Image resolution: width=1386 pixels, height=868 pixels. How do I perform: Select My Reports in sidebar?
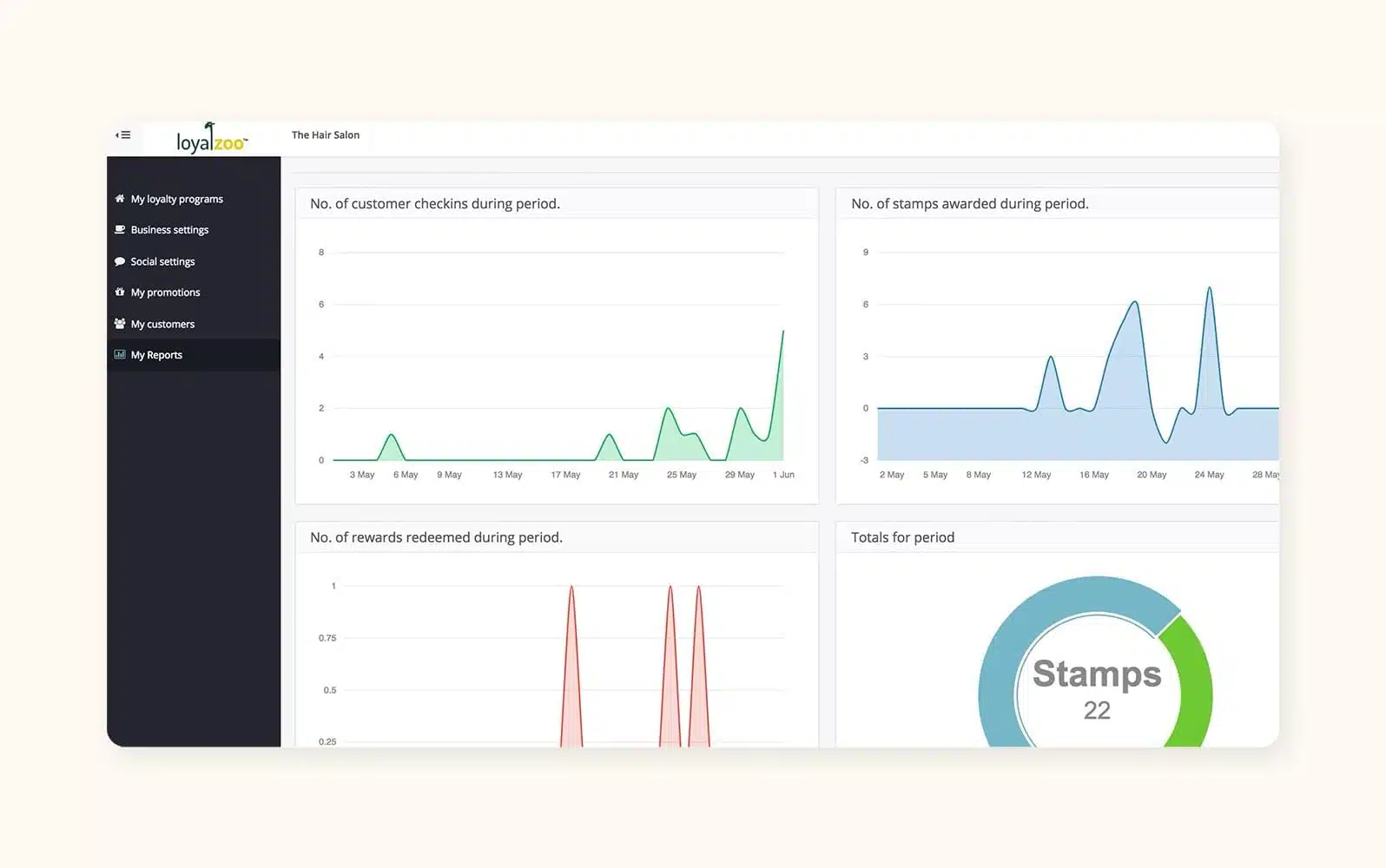click(x=194, y=355)
